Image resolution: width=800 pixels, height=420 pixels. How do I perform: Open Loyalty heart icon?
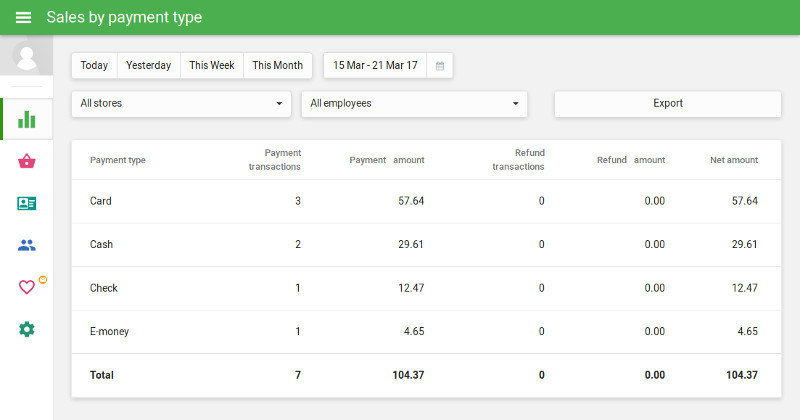coord(27,287)
